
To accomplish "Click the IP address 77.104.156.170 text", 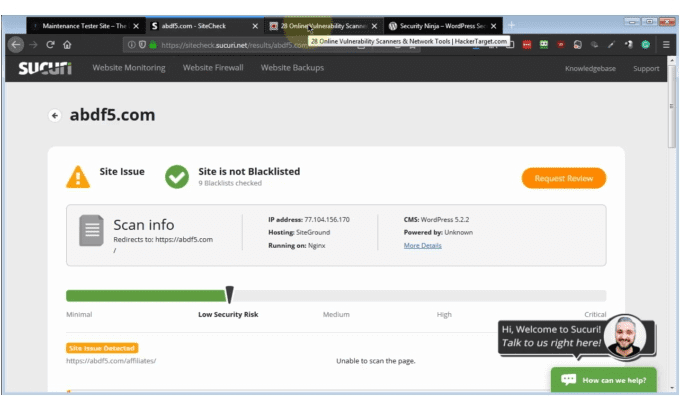I will pyautogui.click(x=309, y=219).
